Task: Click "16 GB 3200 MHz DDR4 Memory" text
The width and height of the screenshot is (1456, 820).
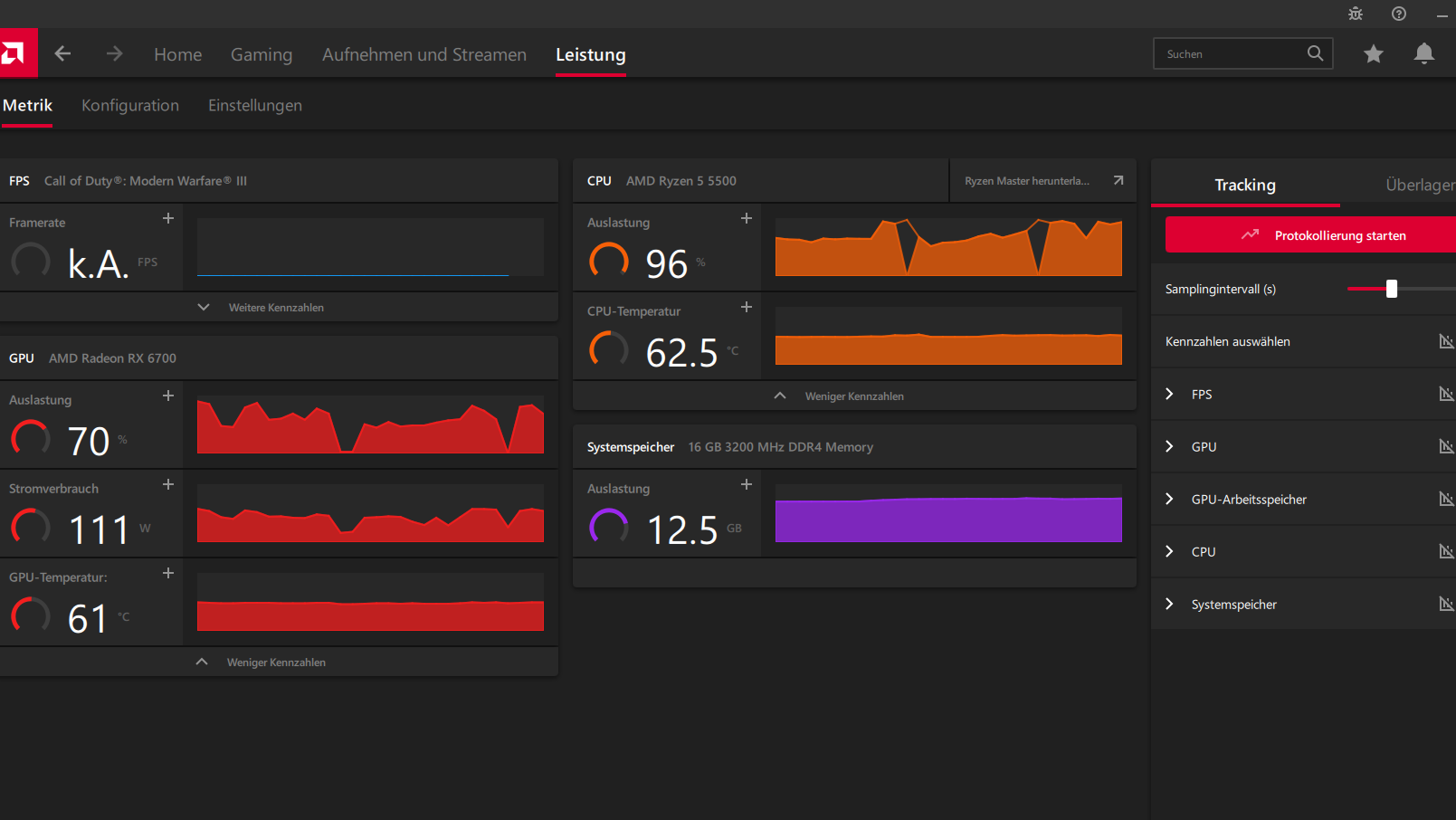Action: tap(781, 446)
